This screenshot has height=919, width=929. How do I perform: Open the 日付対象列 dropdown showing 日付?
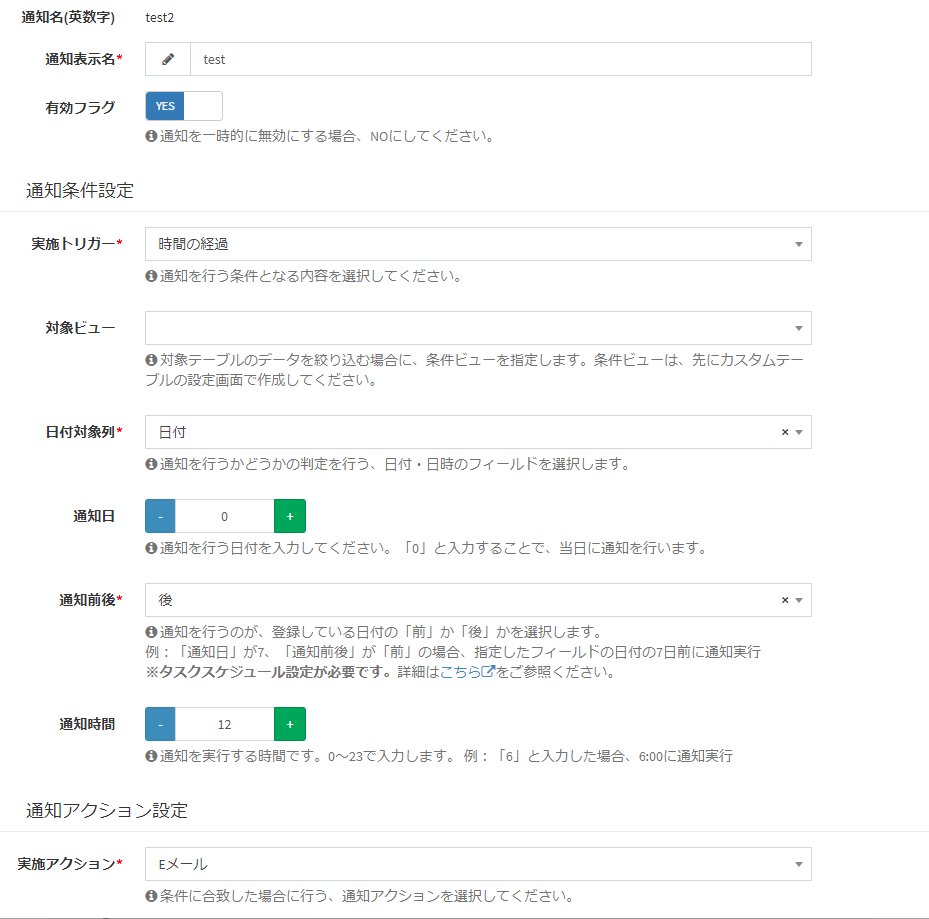478,432
